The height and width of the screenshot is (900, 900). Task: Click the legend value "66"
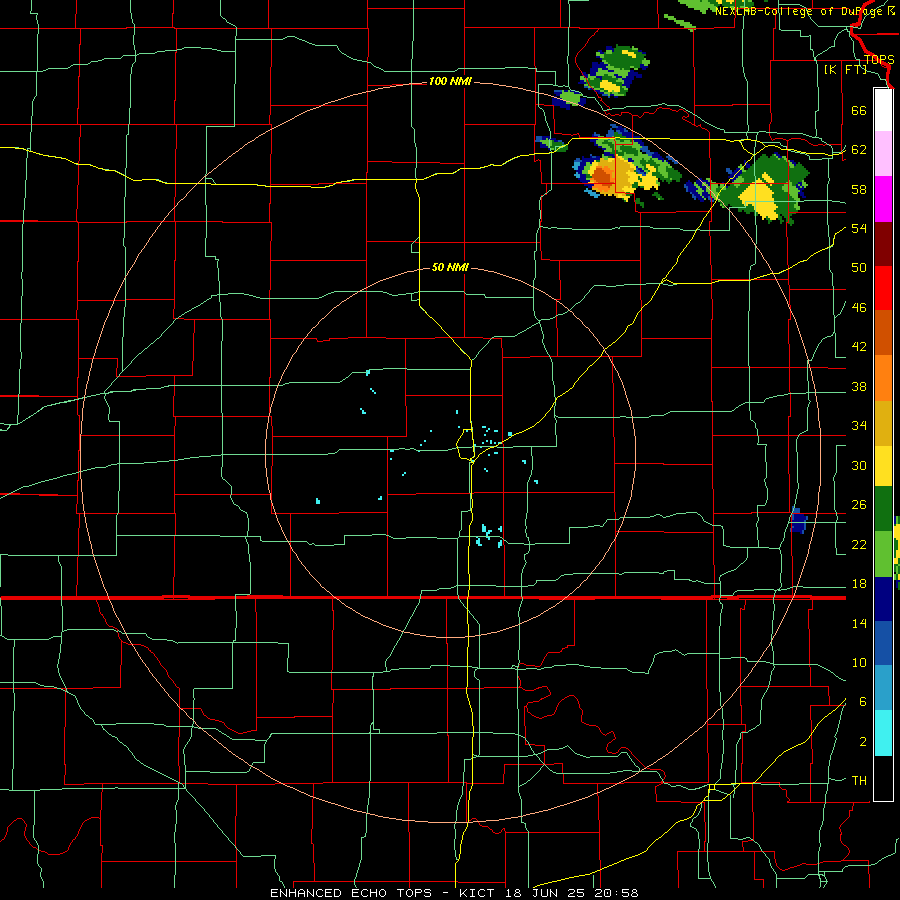[859, 111]
